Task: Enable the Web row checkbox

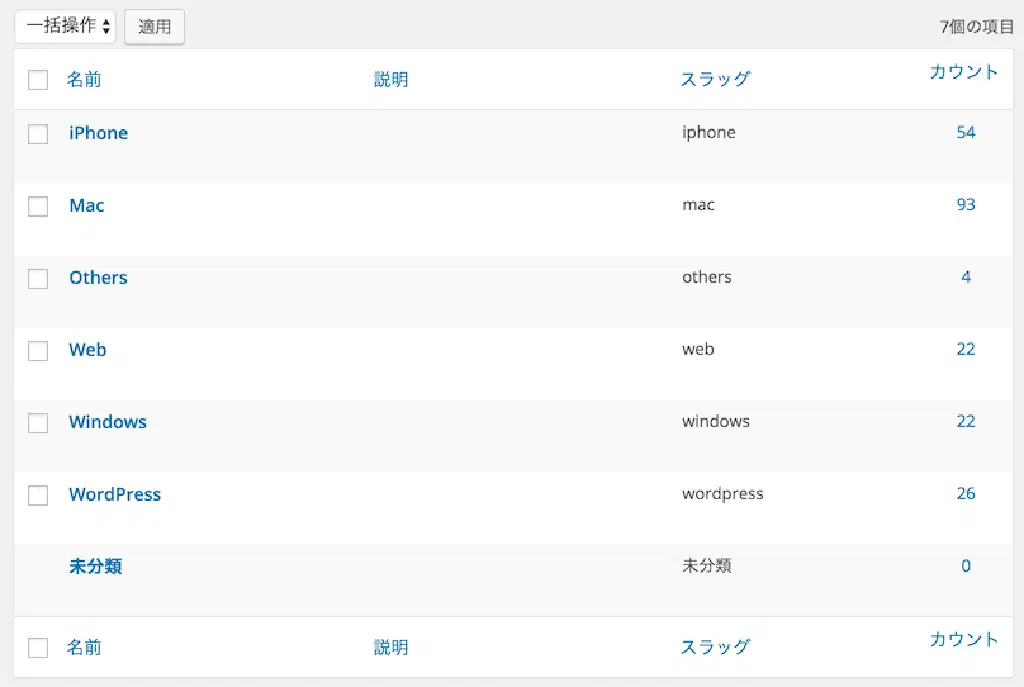Action: pos(38,350)
